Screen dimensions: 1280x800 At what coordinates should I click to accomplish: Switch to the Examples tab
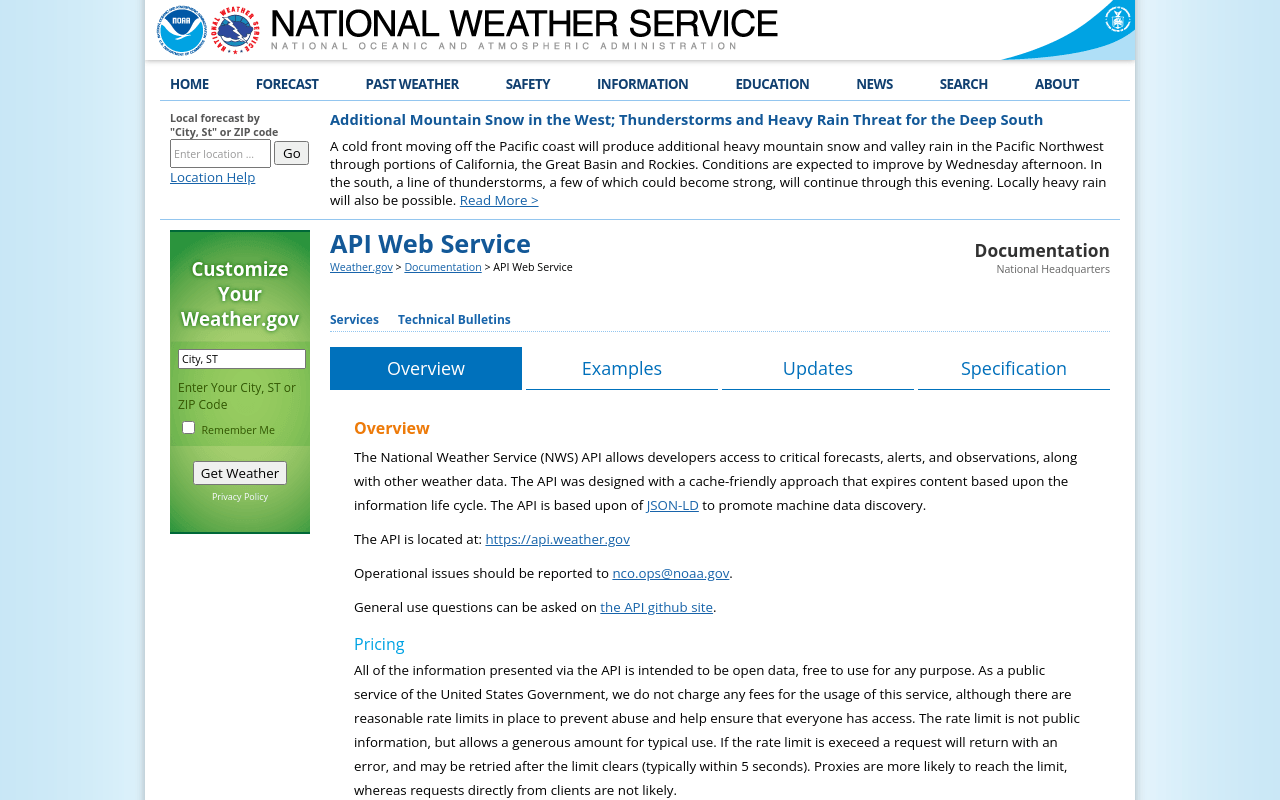point(622,368)
